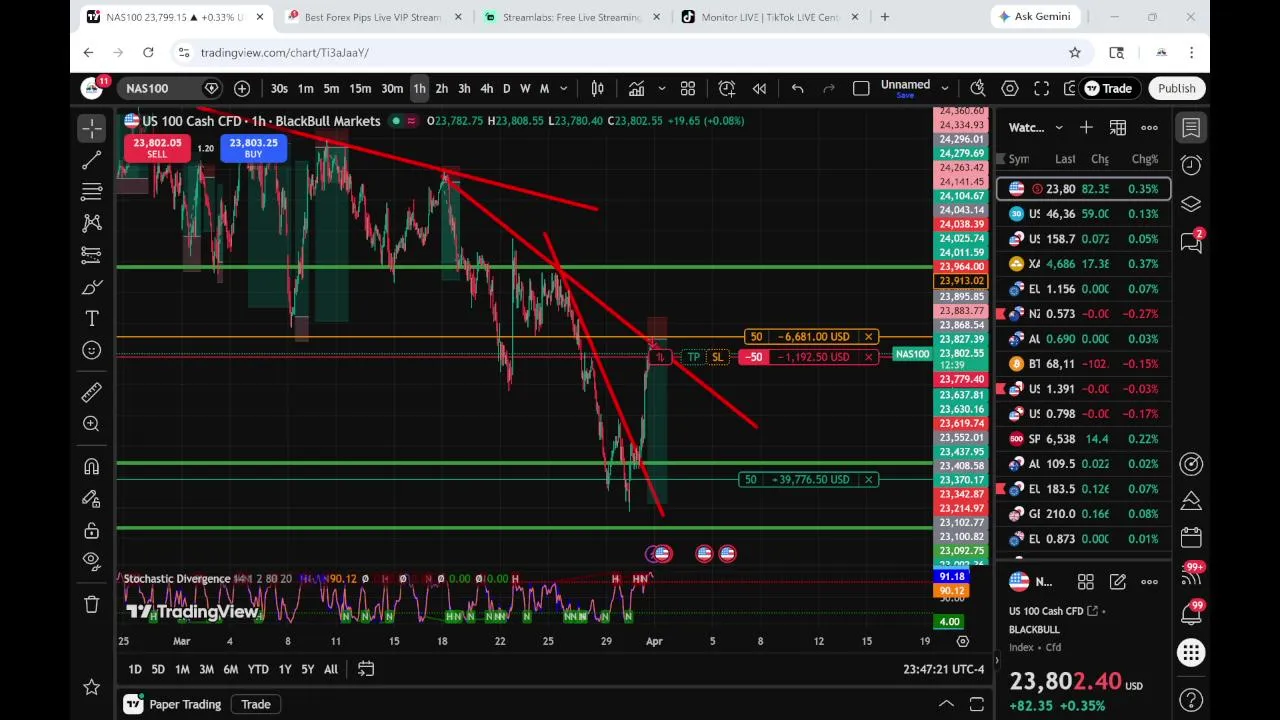
Task: Toggle stay in drawing mode
Action: pyautogui.click(x=92, y=498)
